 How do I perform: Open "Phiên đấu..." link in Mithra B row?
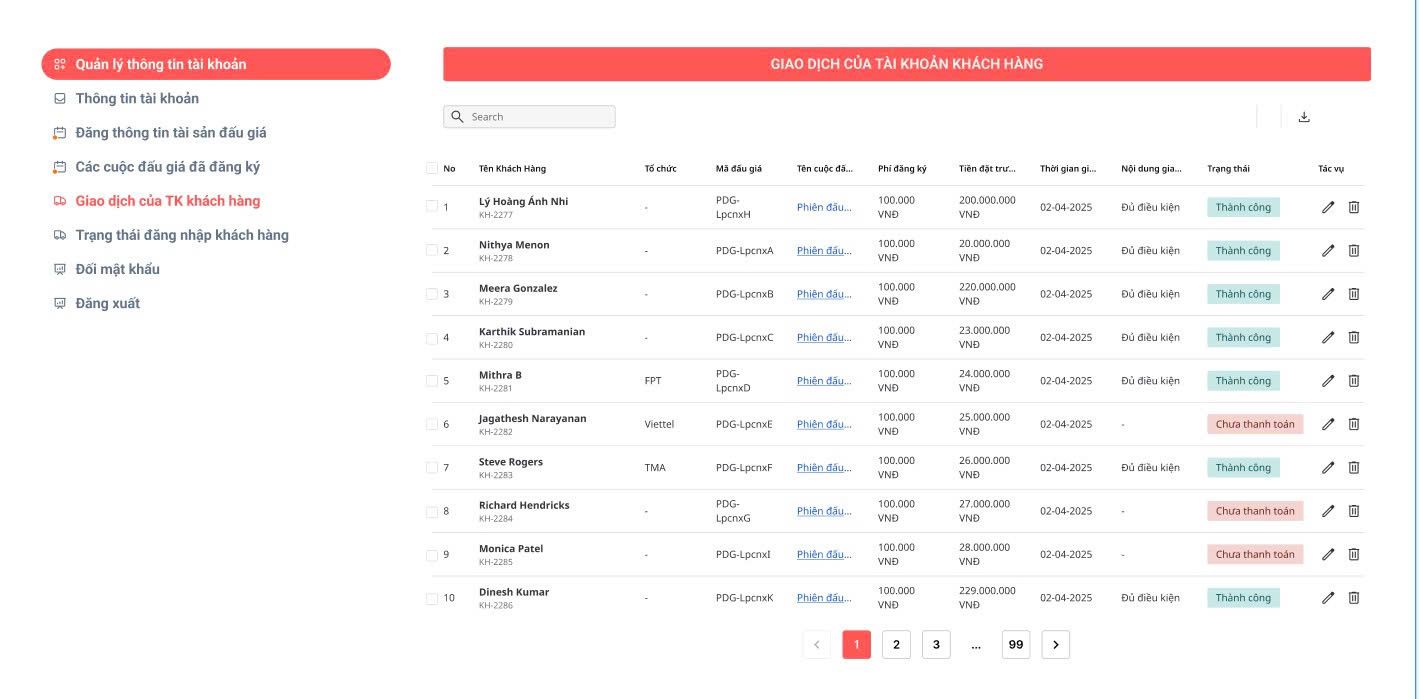[x=824, y=381]
